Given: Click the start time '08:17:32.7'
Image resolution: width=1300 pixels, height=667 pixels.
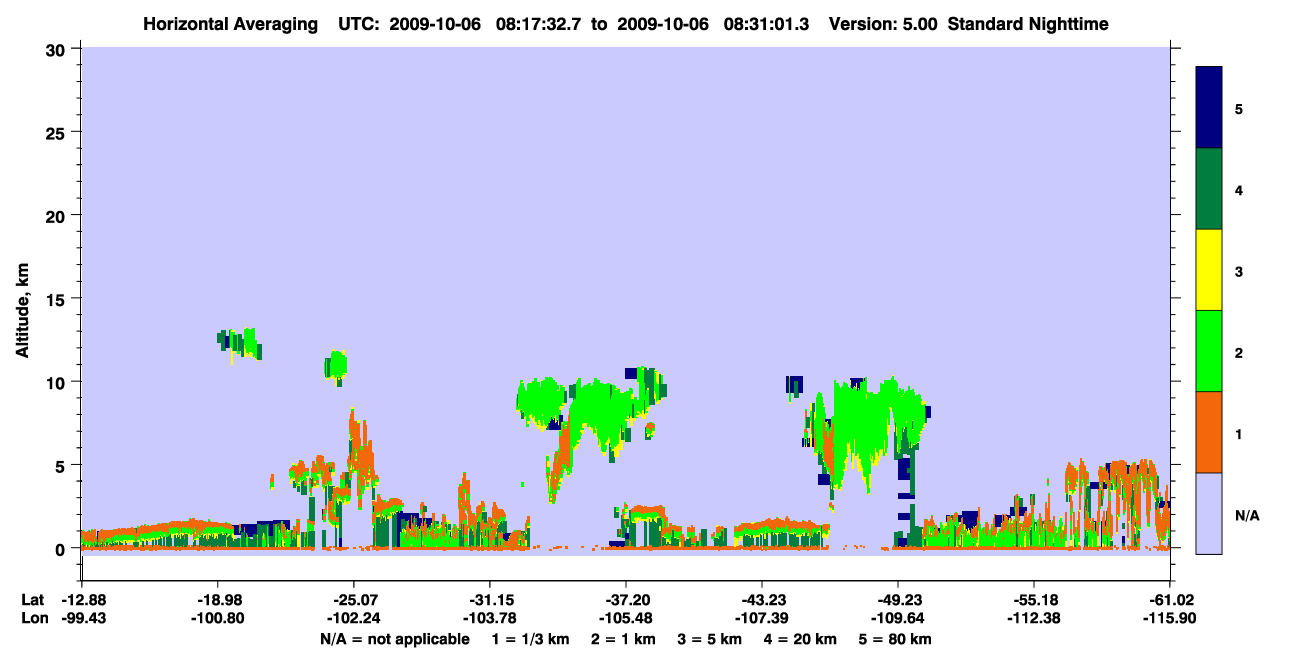Looking at the screenshot, I should tap(538, 23).
